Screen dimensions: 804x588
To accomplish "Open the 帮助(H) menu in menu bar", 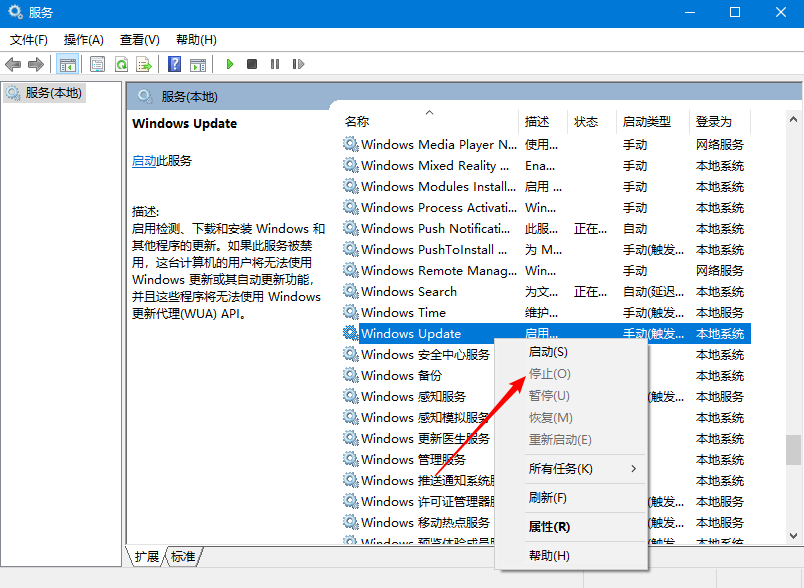I will click(x=196, y=39).
